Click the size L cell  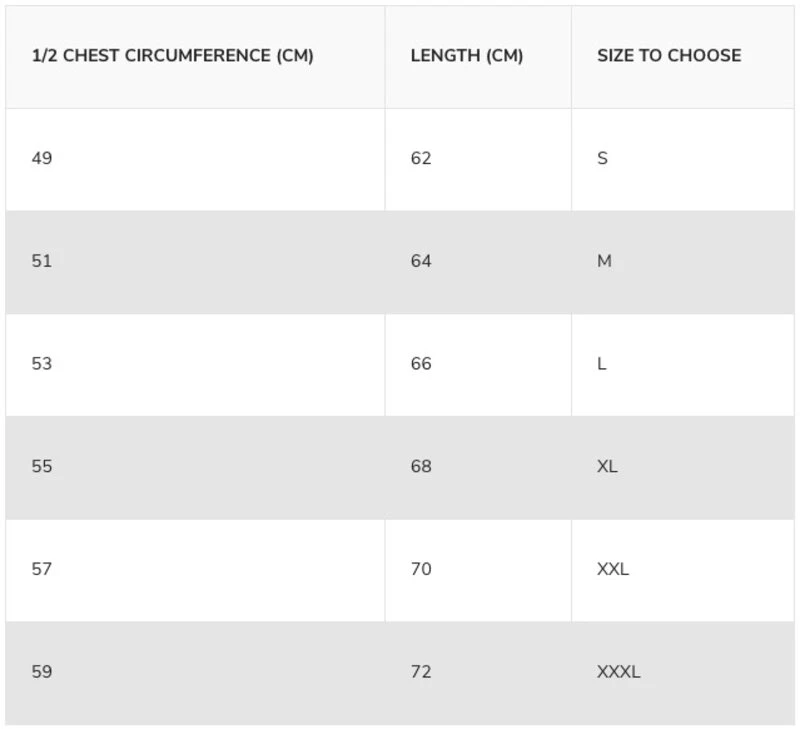click(x=602, y=364)
